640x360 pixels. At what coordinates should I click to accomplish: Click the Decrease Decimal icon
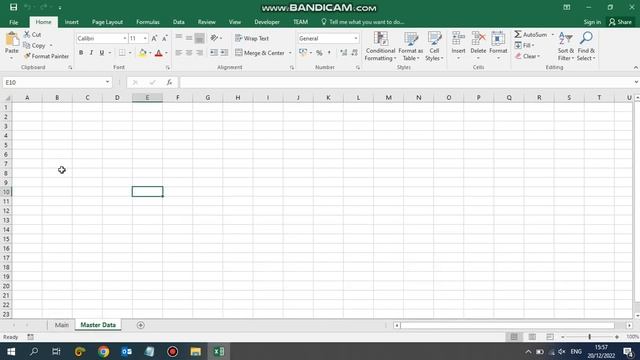pos(354,53)
